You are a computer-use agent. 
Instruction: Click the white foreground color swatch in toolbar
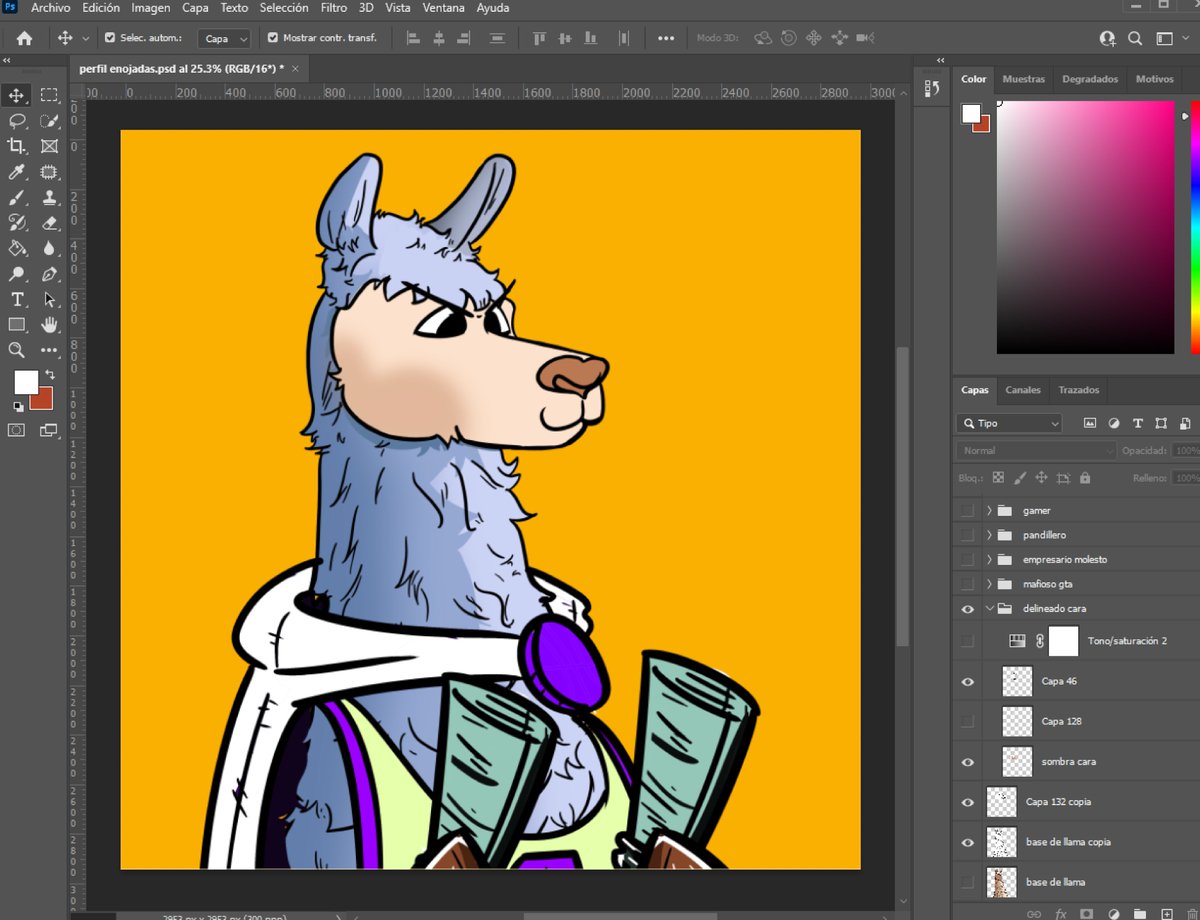(x=24, y=380)
